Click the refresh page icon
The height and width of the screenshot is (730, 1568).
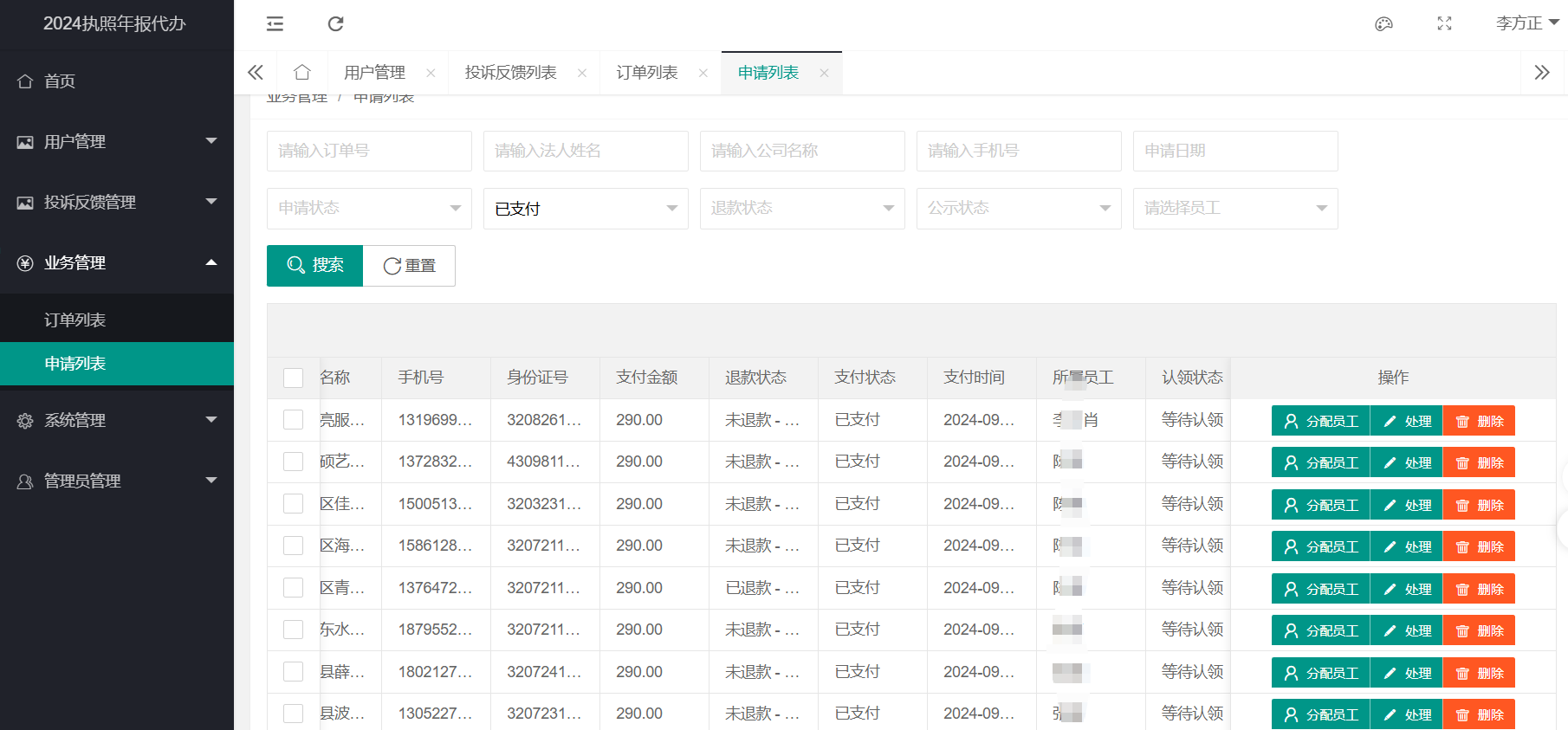335,23
